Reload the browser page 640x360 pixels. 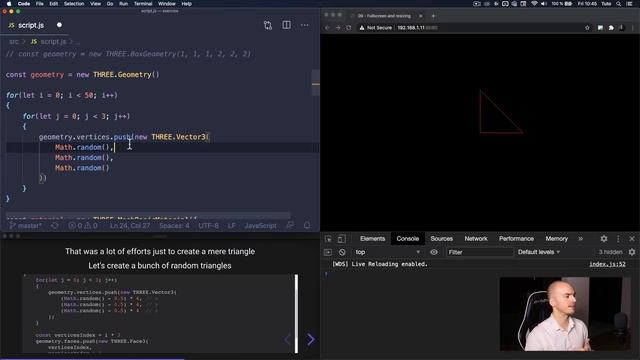click(x=349, y=28)
